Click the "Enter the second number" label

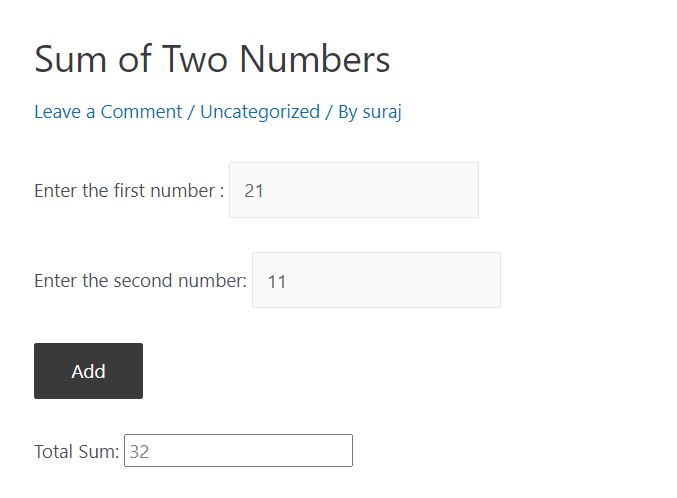140,281
